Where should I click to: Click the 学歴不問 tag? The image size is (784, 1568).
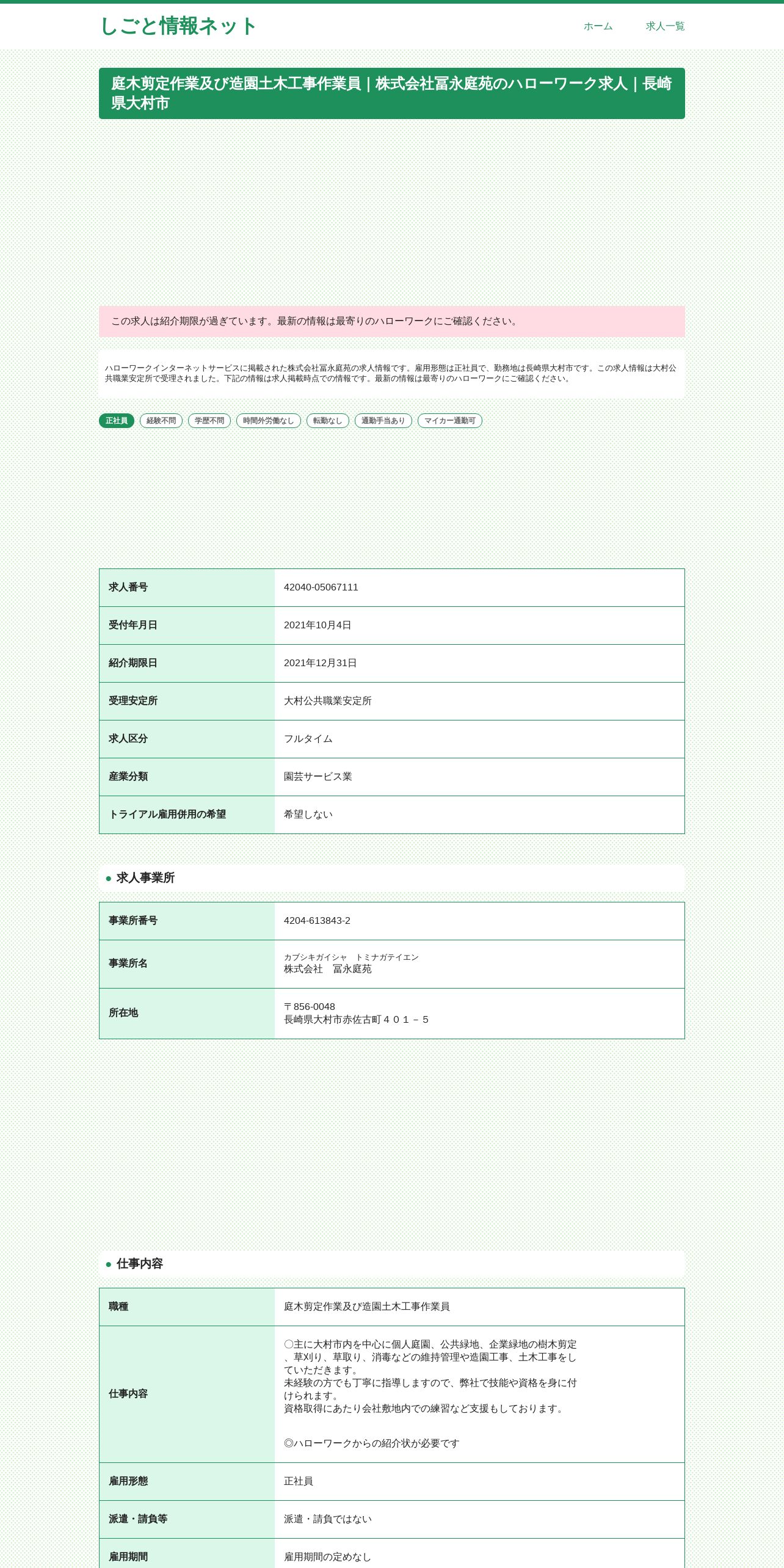pyautogui.click(x=209, y=421)
